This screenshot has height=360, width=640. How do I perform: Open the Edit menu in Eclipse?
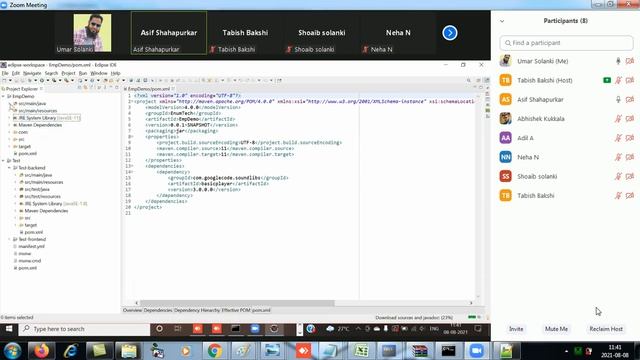pos(16,73)
